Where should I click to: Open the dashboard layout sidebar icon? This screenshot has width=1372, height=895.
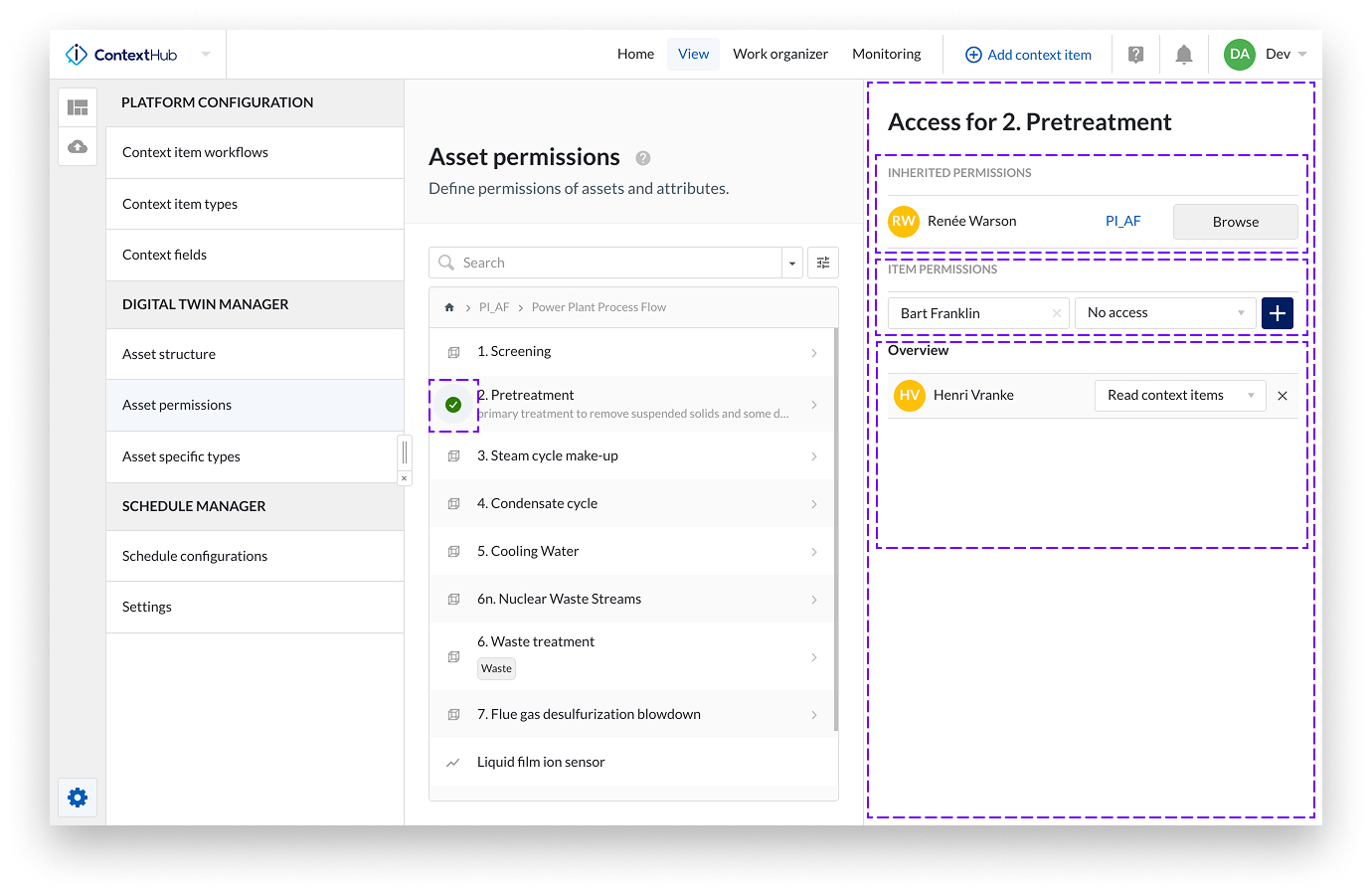pyautogui.click(x=78, y=107)
